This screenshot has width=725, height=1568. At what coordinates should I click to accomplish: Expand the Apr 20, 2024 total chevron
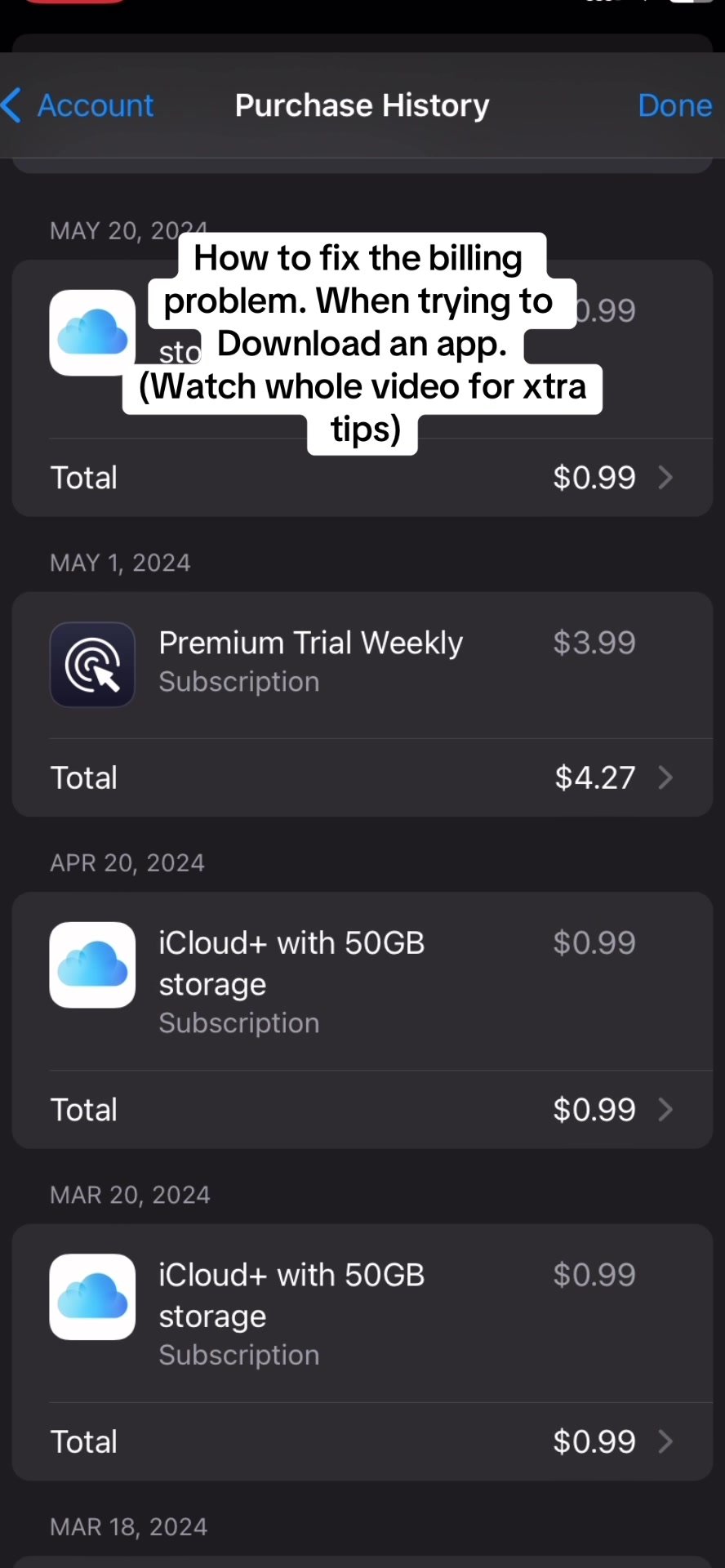point(665,1110)
